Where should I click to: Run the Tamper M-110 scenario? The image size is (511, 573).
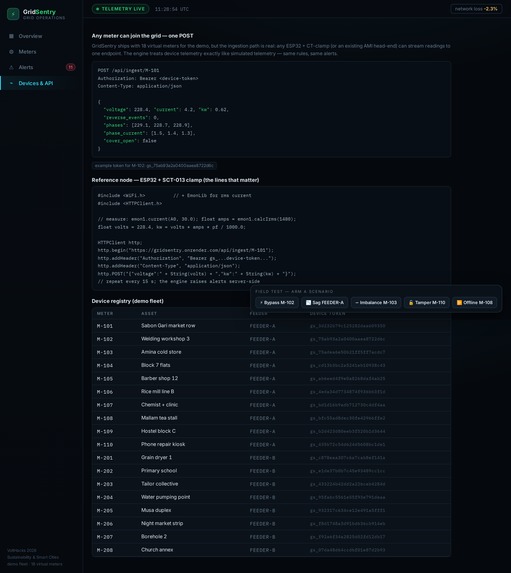pos(427,303)
